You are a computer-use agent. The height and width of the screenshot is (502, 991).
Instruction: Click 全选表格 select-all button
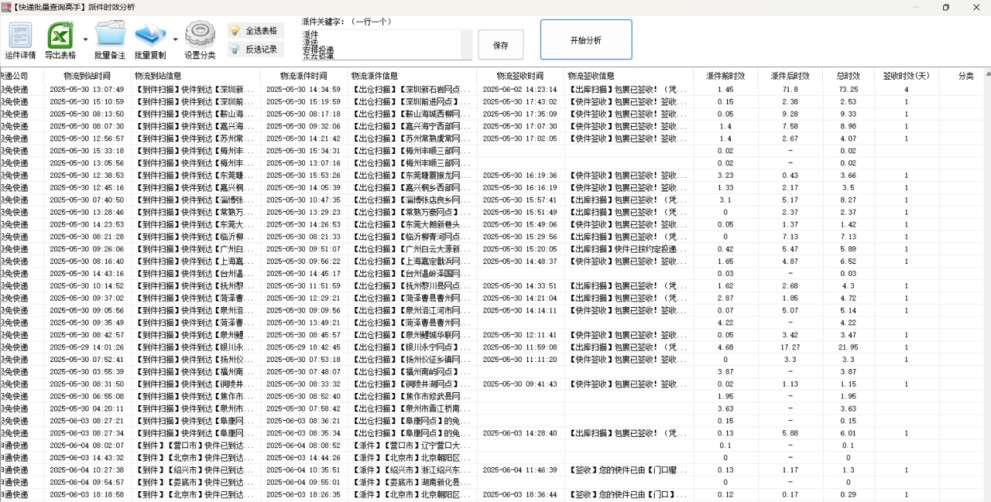(x=256, y=30)
